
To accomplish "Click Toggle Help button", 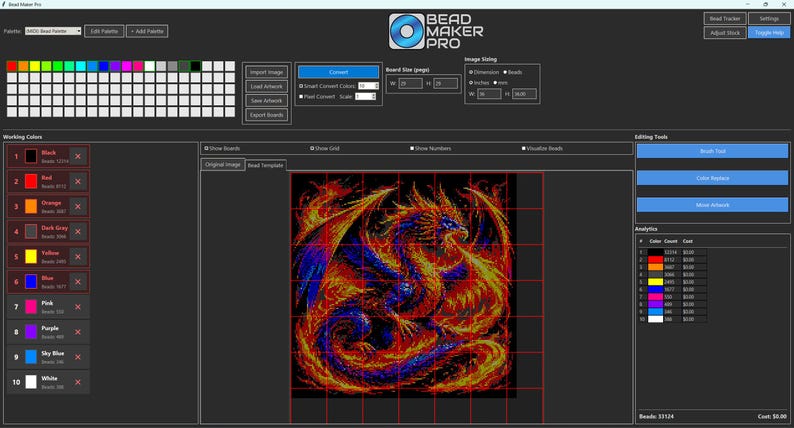I will 769,32.
